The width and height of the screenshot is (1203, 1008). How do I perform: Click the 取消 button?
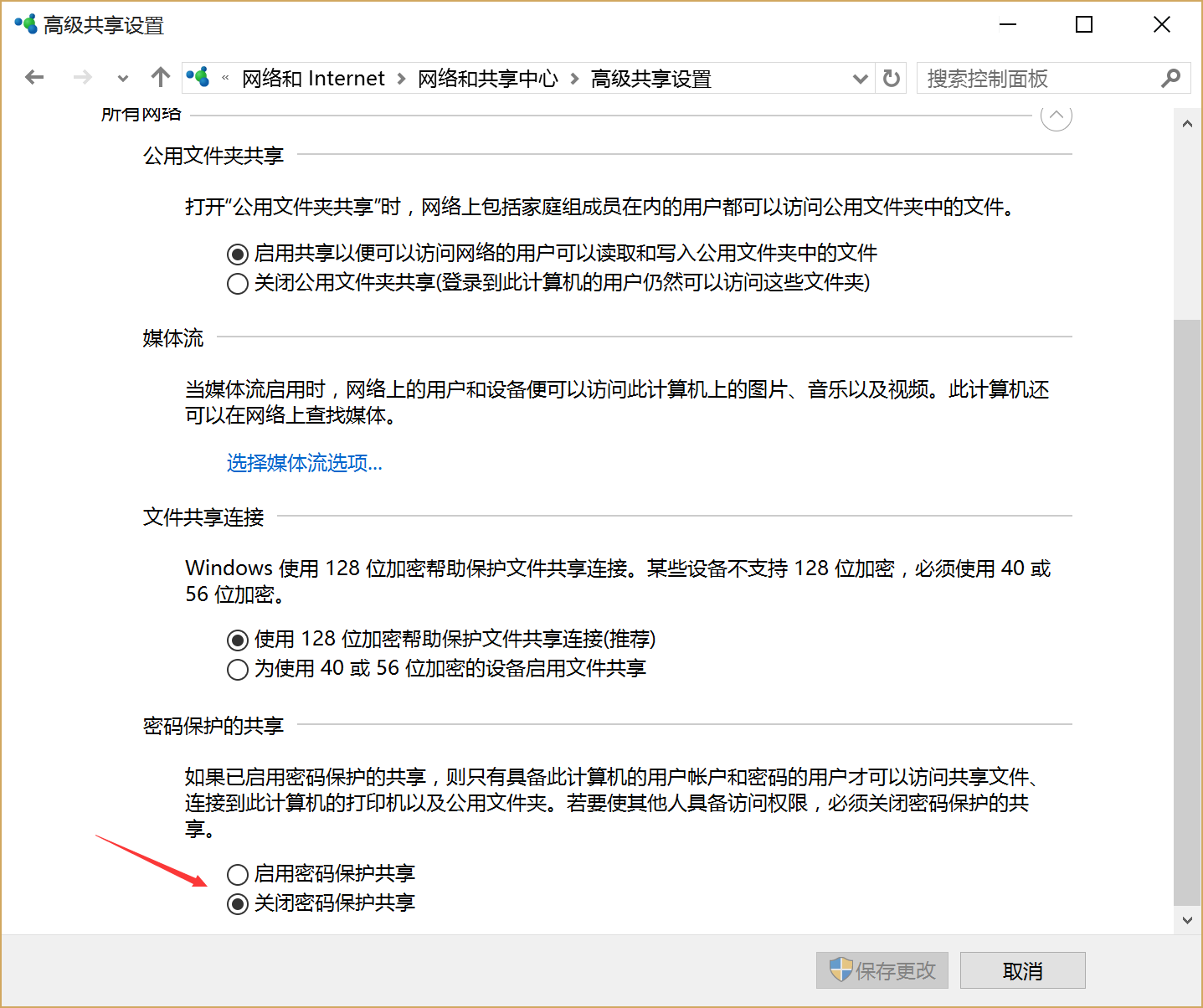(1023, 970)
